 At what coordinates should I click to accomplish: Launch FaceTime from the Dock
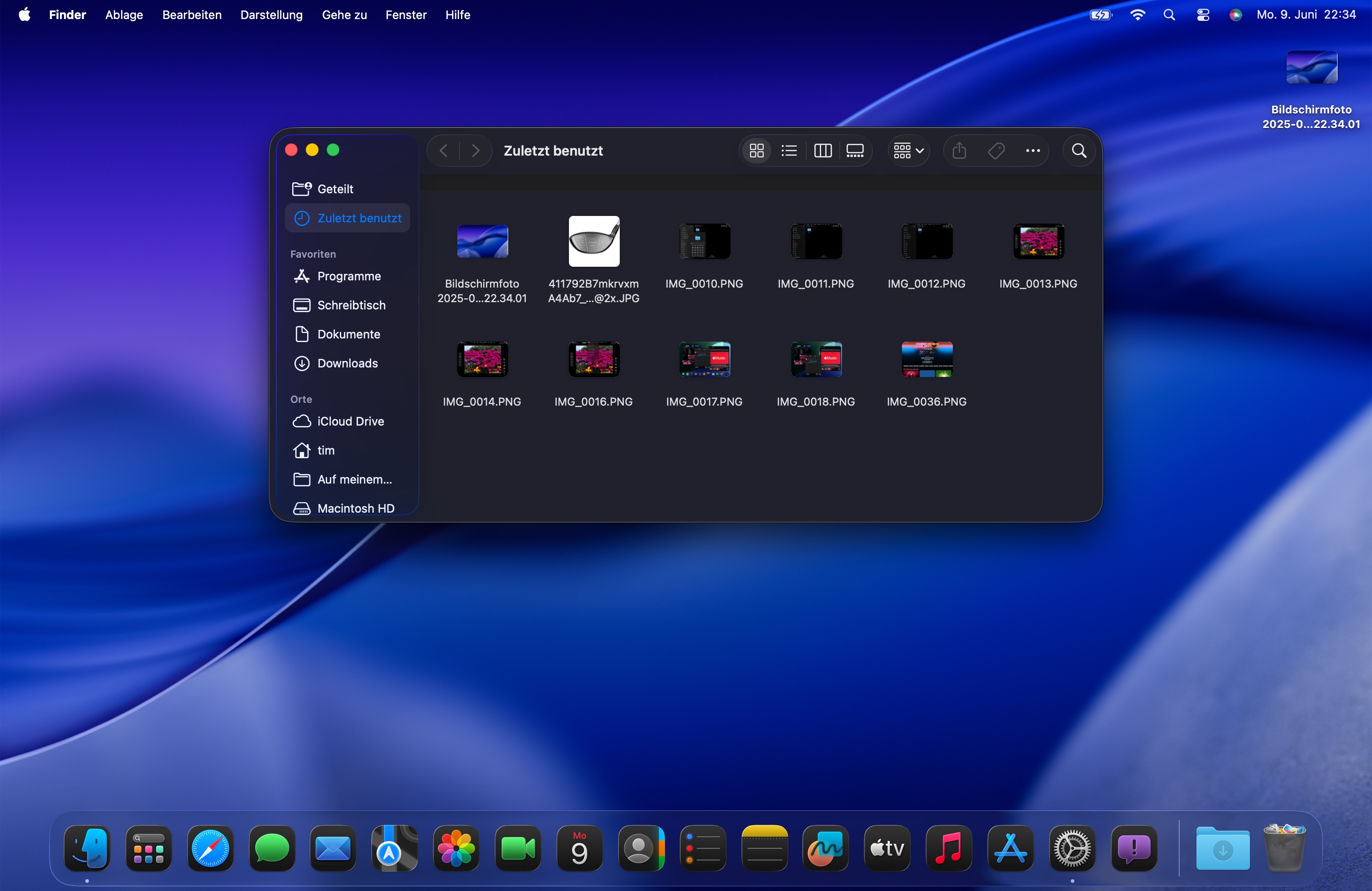pos(518,848)
